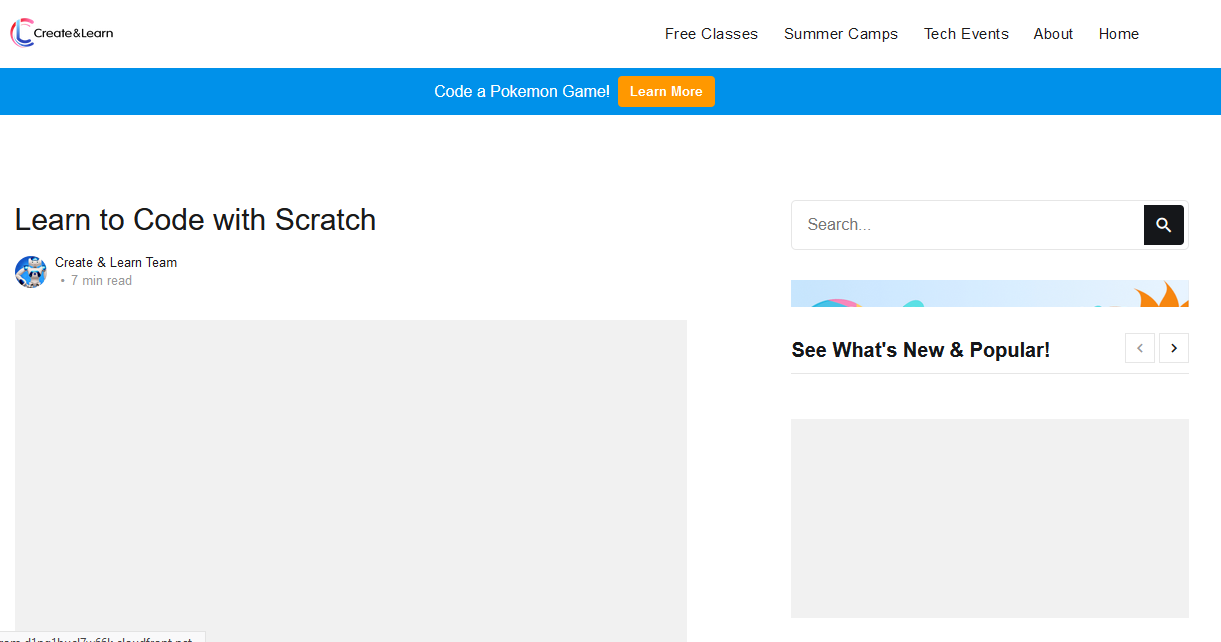Click the article's main image placeholder
The height and width of the screenshot is (642, 1221).
pyautogui.click(x=351, y=481)
